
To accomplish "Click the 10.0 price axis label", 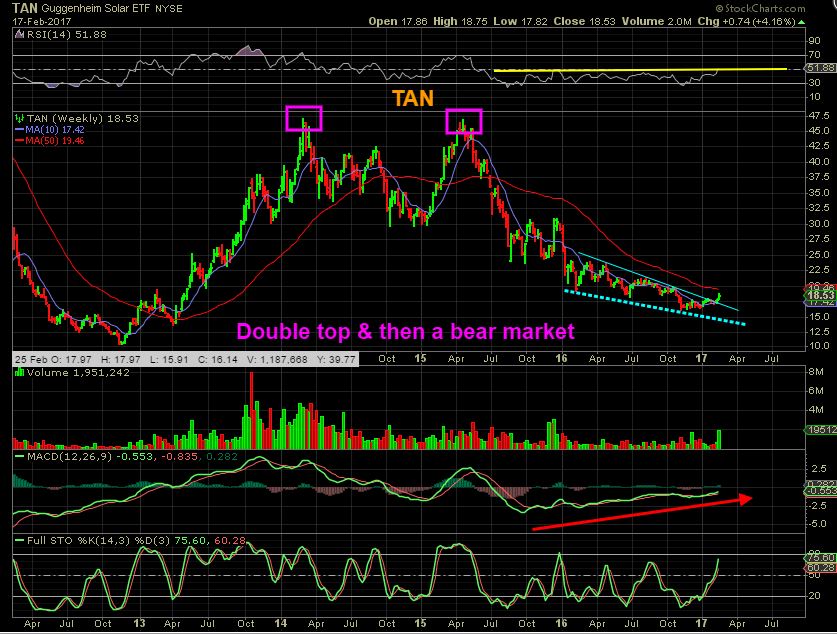I will (819, 346).
